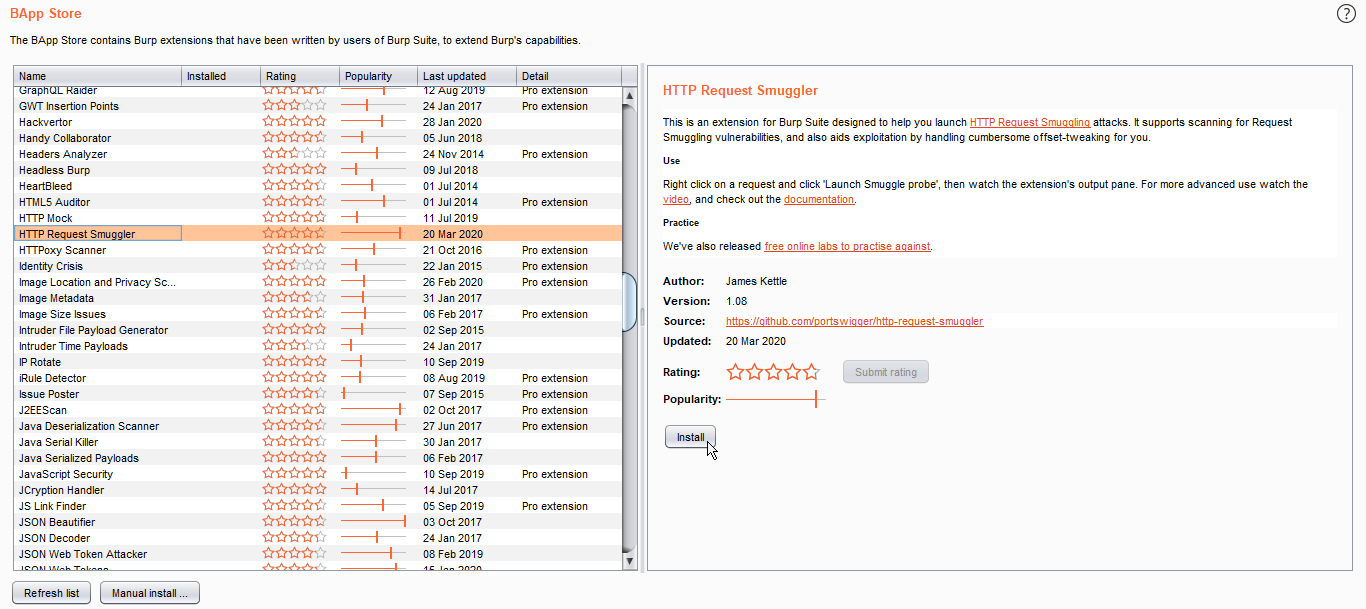The height and width of the screenshot is (609, 1366).
Task: Select the Intruder File Payload Generator row
Action: [x=318, y=330]
